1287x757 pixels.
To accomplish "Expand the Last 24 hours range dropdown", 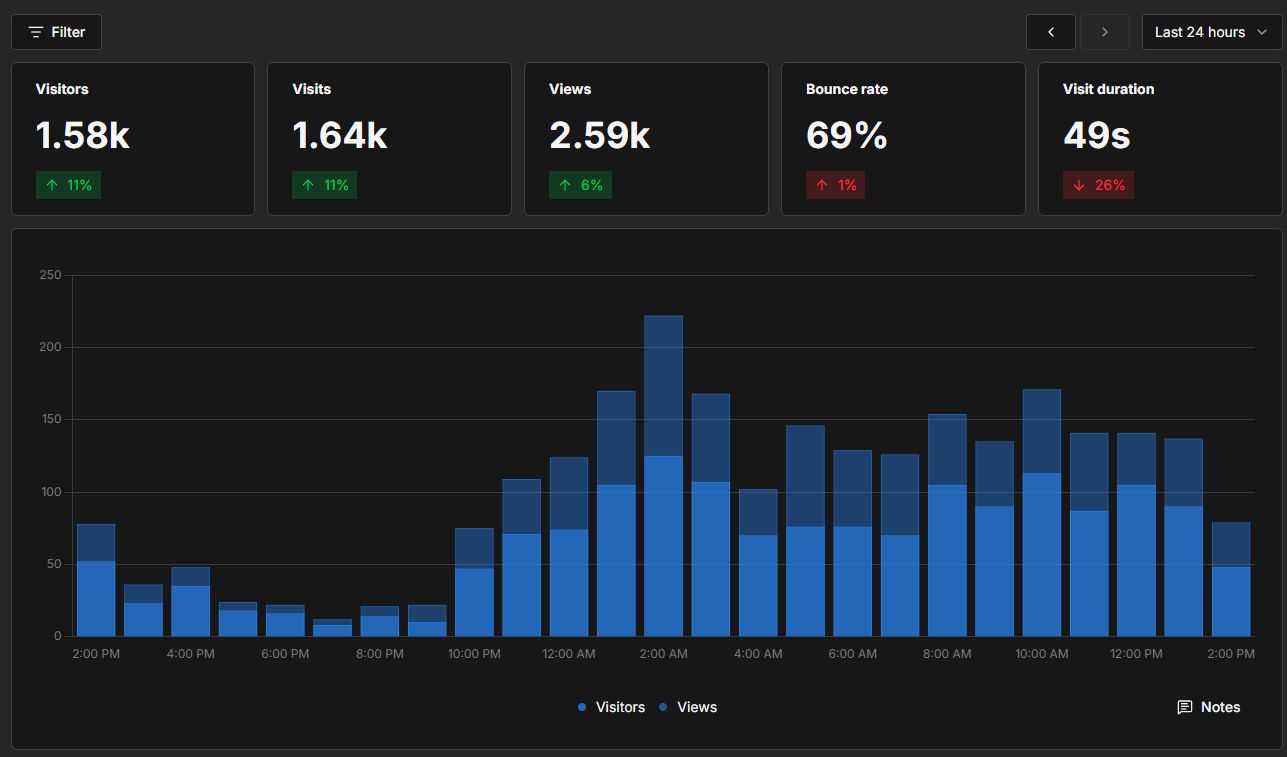I will click(x=1211, y=32).
